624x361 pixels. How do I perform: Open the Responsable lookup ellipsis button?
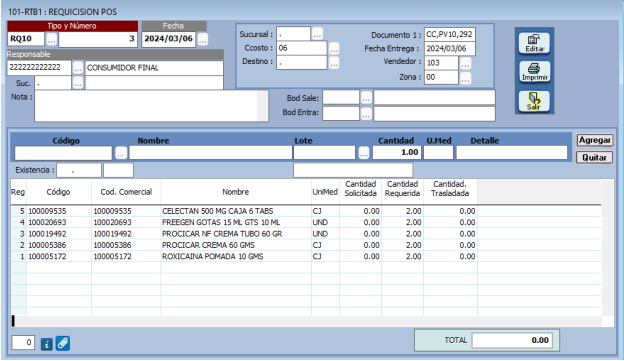point(78,68)
